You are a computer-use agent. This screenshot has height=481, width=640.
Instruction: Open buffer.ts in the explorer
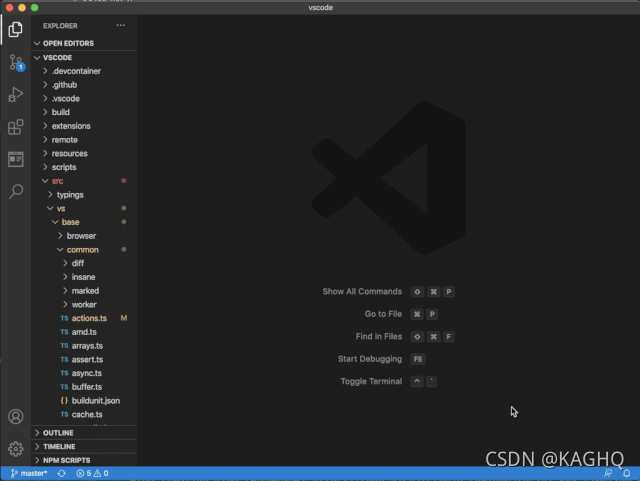coord(84,387)
